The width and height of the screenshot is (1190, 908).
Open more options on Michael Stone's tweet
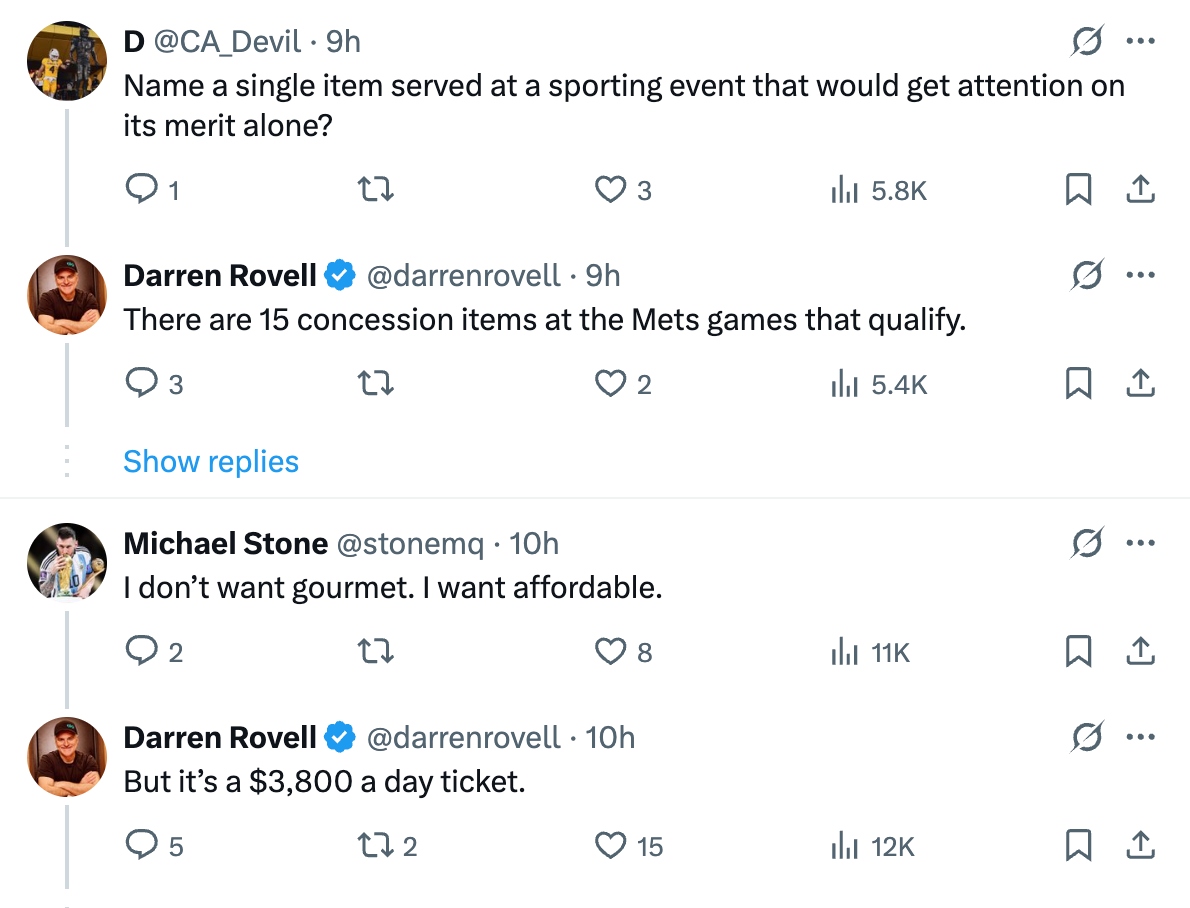click(1141, 543)
